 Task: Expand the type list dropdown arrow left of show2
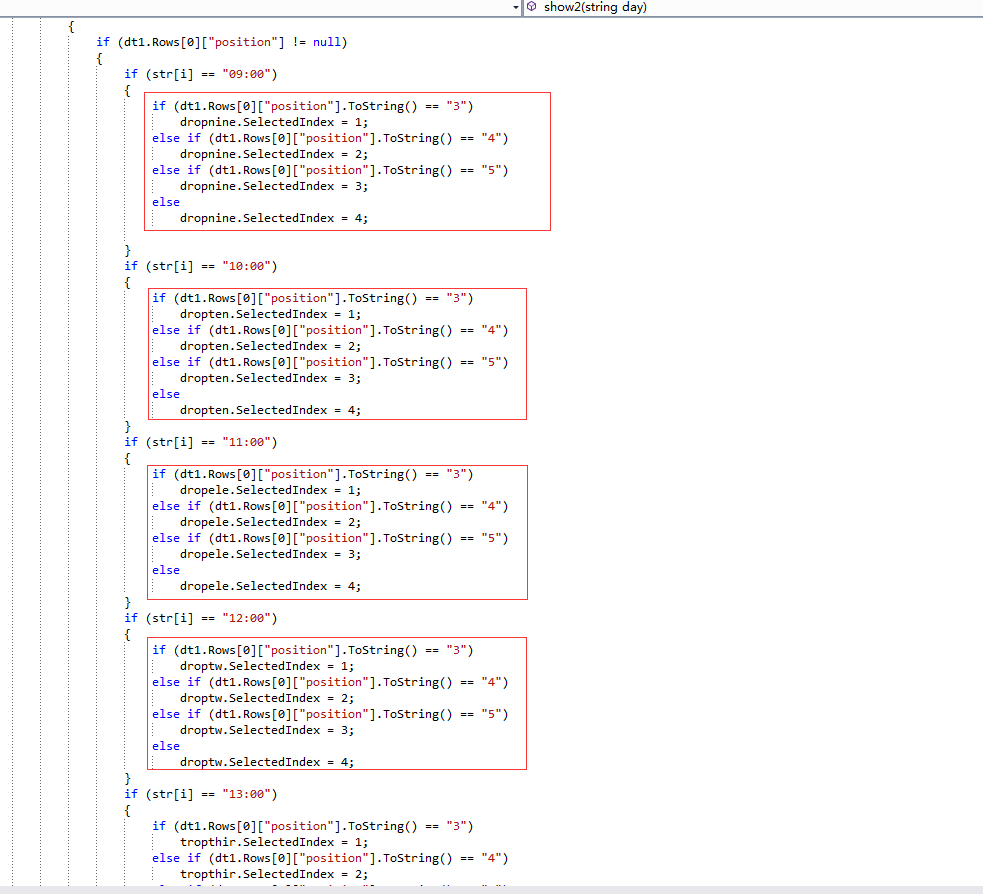click(x=516, y=7)
